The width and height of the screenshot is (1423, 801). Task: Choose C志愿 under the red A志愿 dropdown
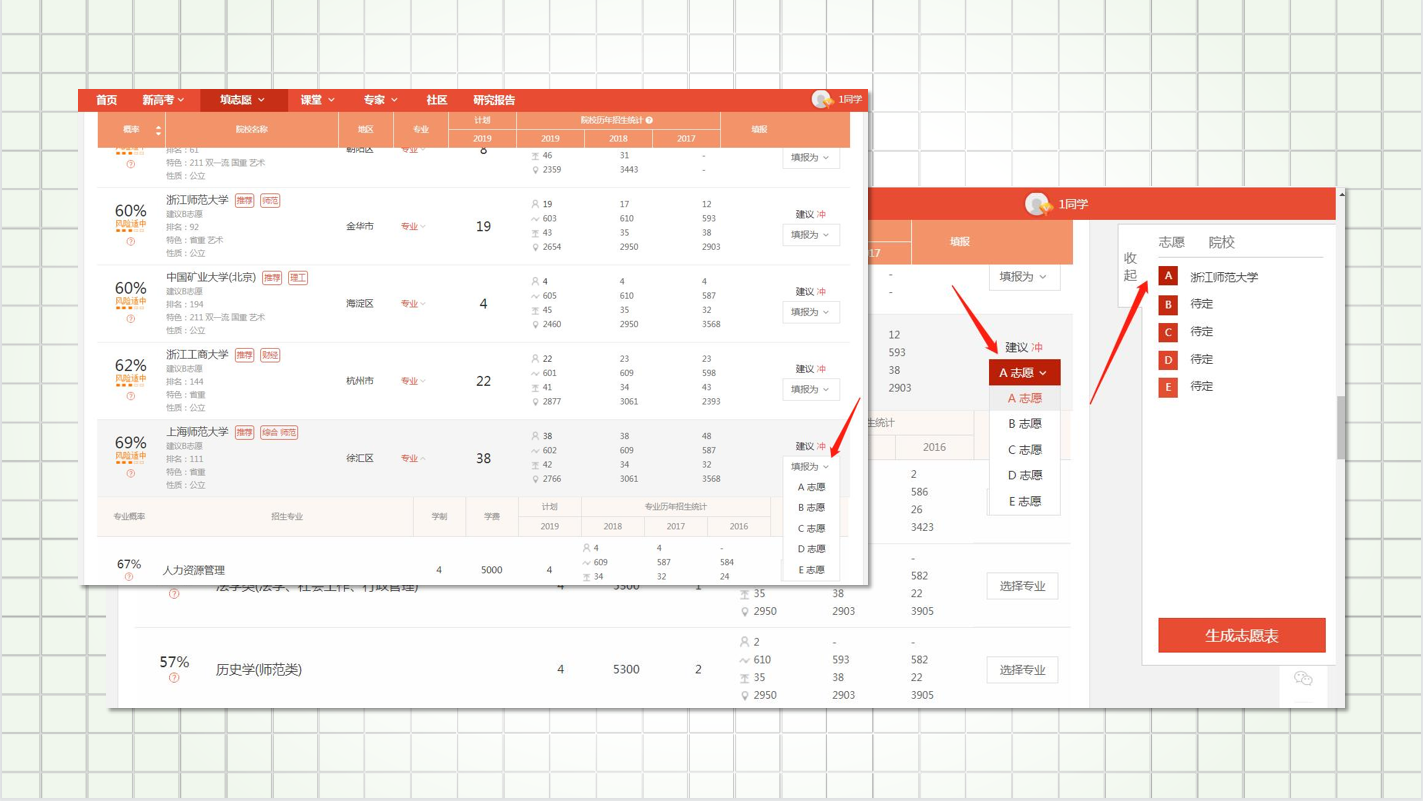[1024, 450]
